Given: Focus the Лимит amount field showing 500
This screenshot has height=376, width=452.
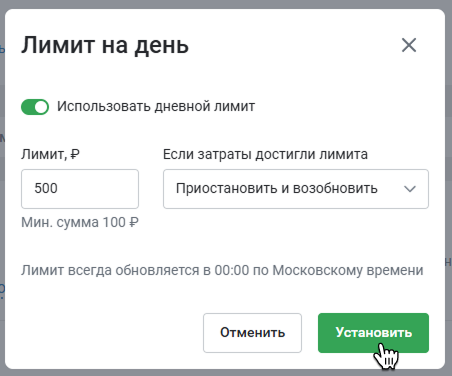Looking at the screenshot, I should click(80, 189).
